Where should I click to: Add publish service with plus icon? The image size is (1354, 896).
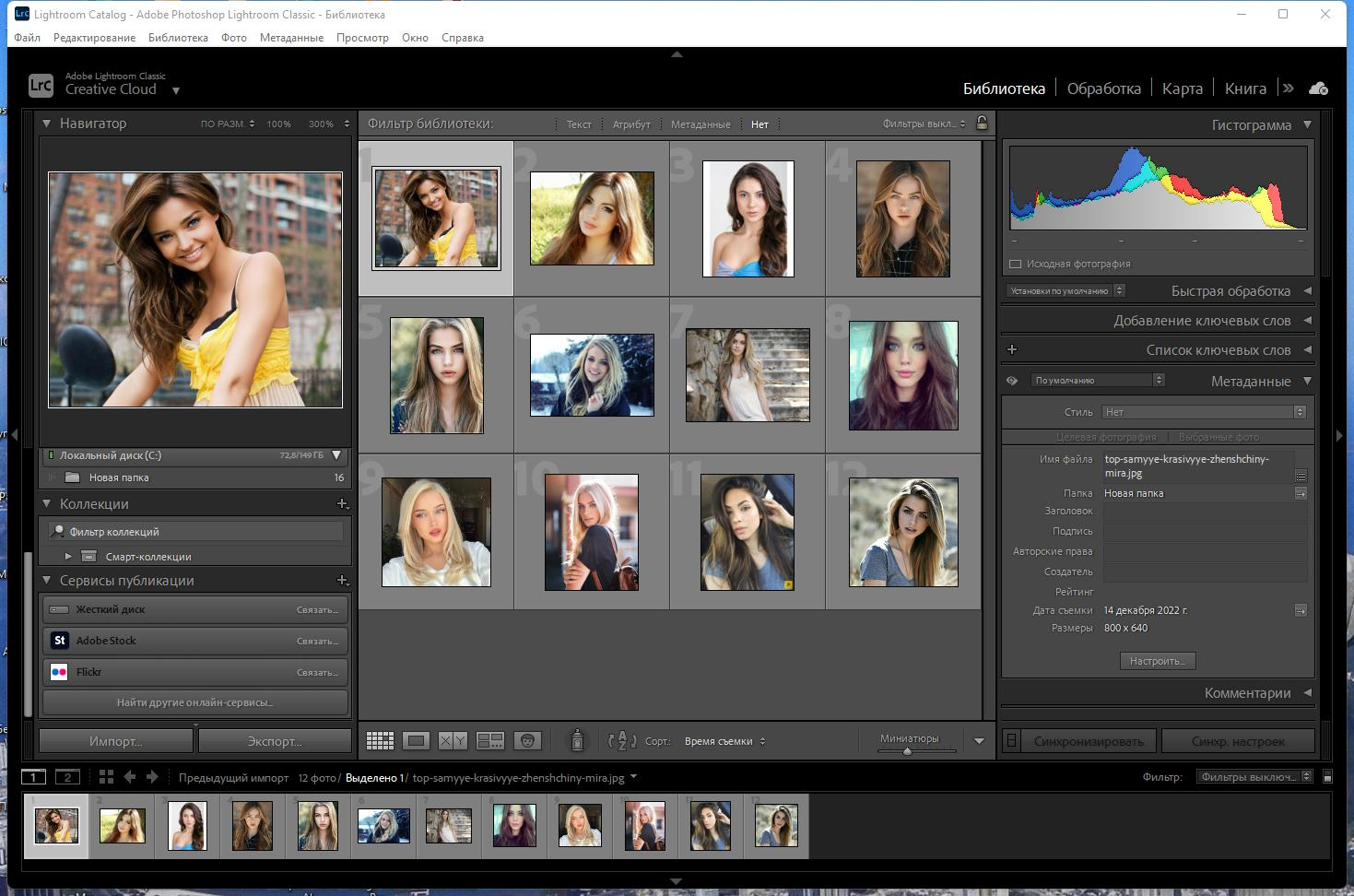[342, 581]
